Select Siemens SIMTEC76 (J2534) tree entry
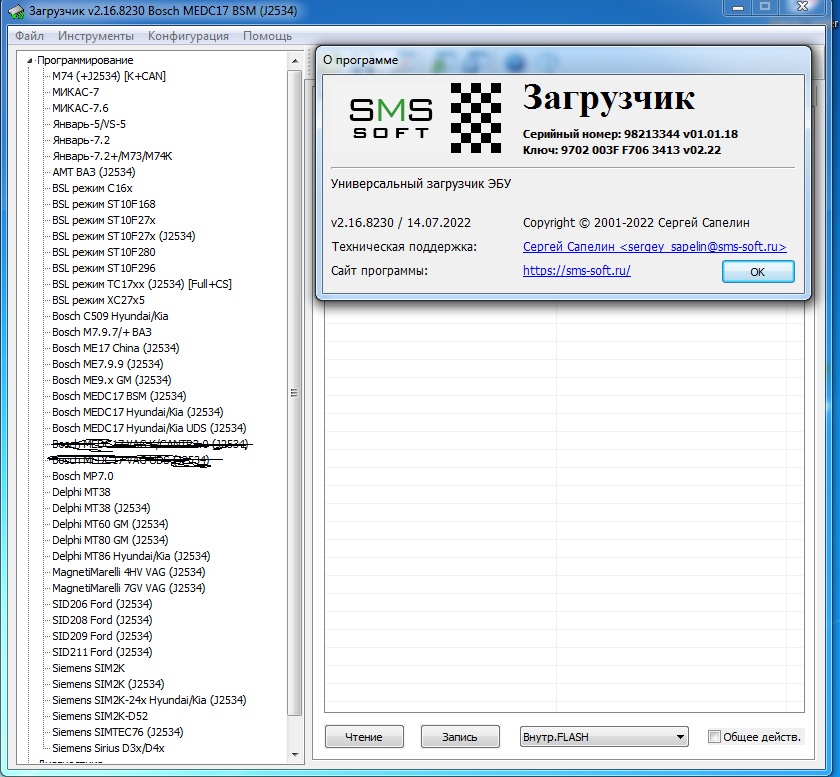This screenshot has width=840, height=777. tap(117, 732)
